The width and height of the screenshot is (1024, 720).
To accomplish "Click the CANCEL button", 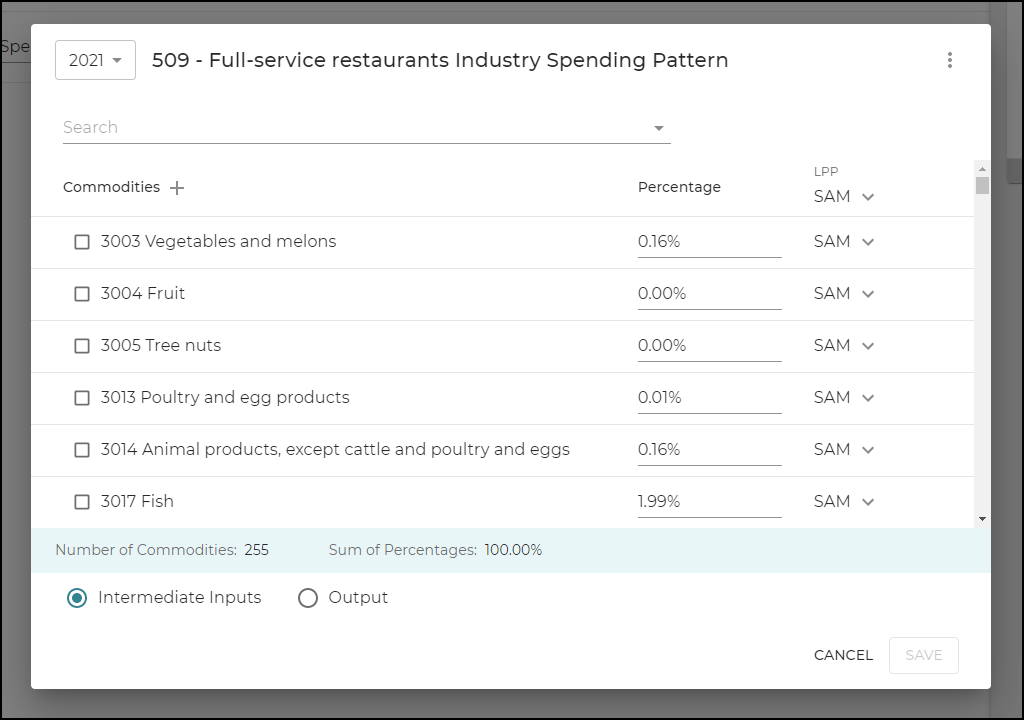I will [843, 655].
